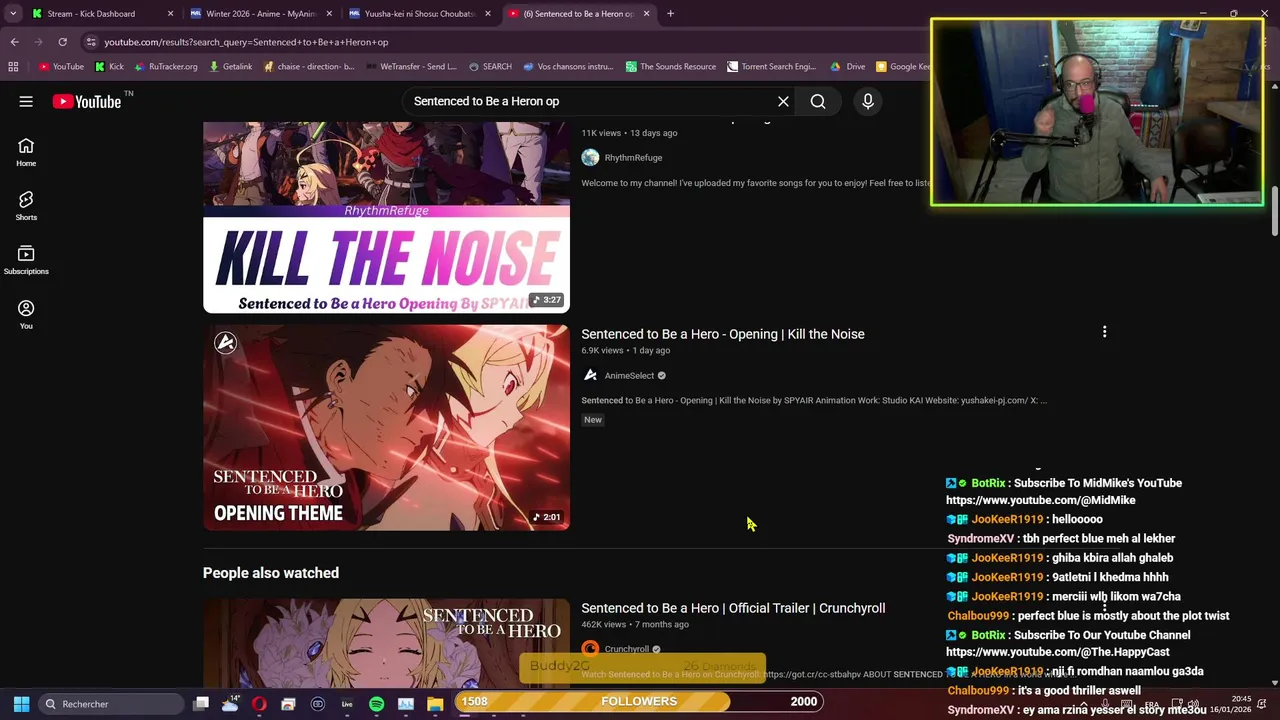
Task: Go to Home in YouTube sidebar
Action: [x=26, y=152]
